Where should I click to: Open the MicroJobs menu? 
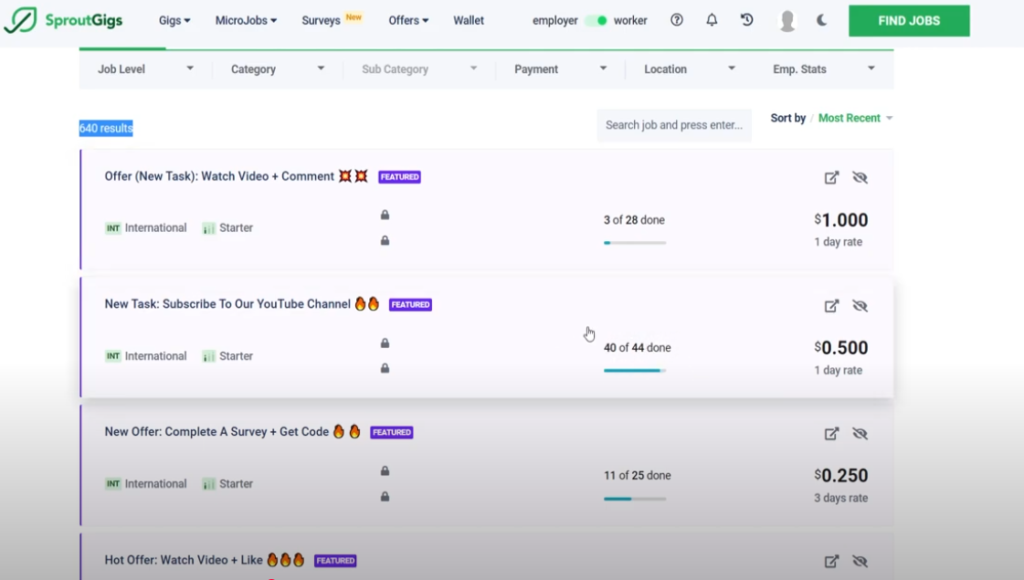246,20
